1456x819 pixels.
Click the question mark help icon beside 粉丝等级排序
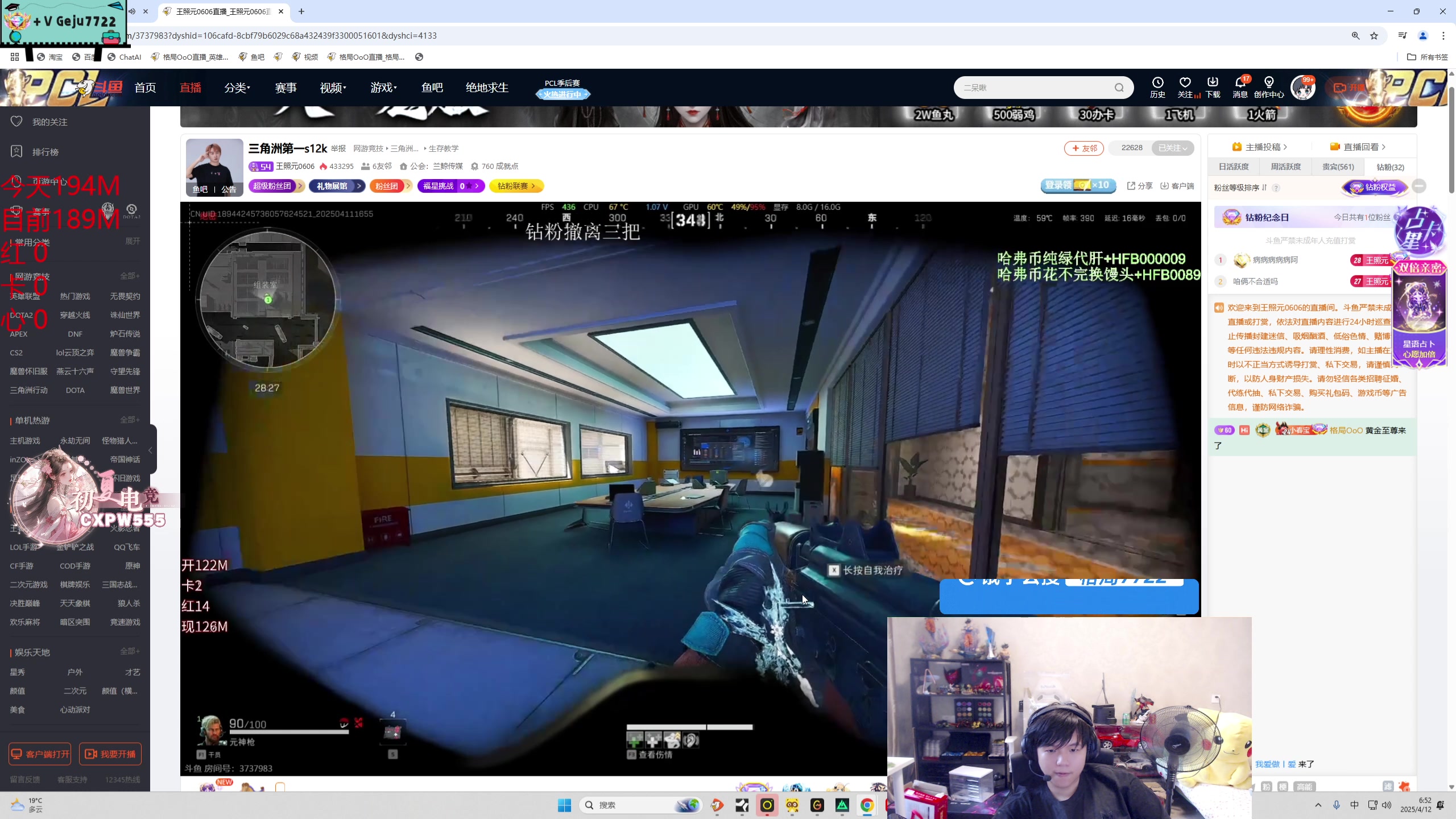click(x=1276, y=188)
